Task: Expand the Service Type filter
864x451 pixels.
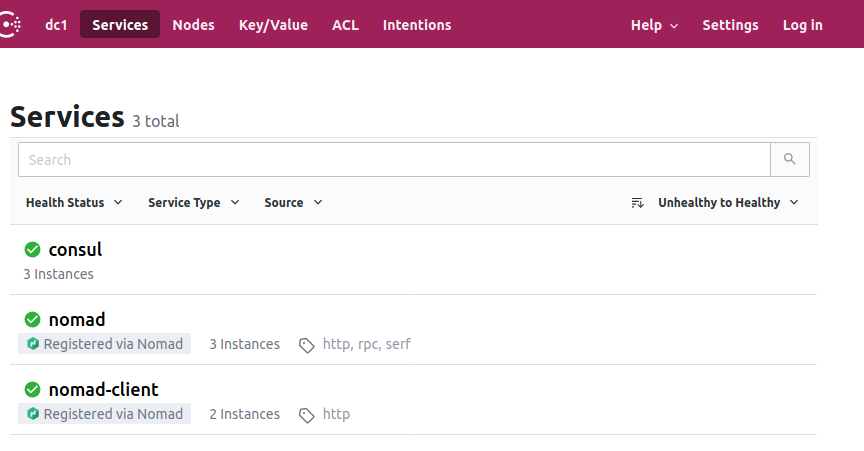Action: coord(193,202)
